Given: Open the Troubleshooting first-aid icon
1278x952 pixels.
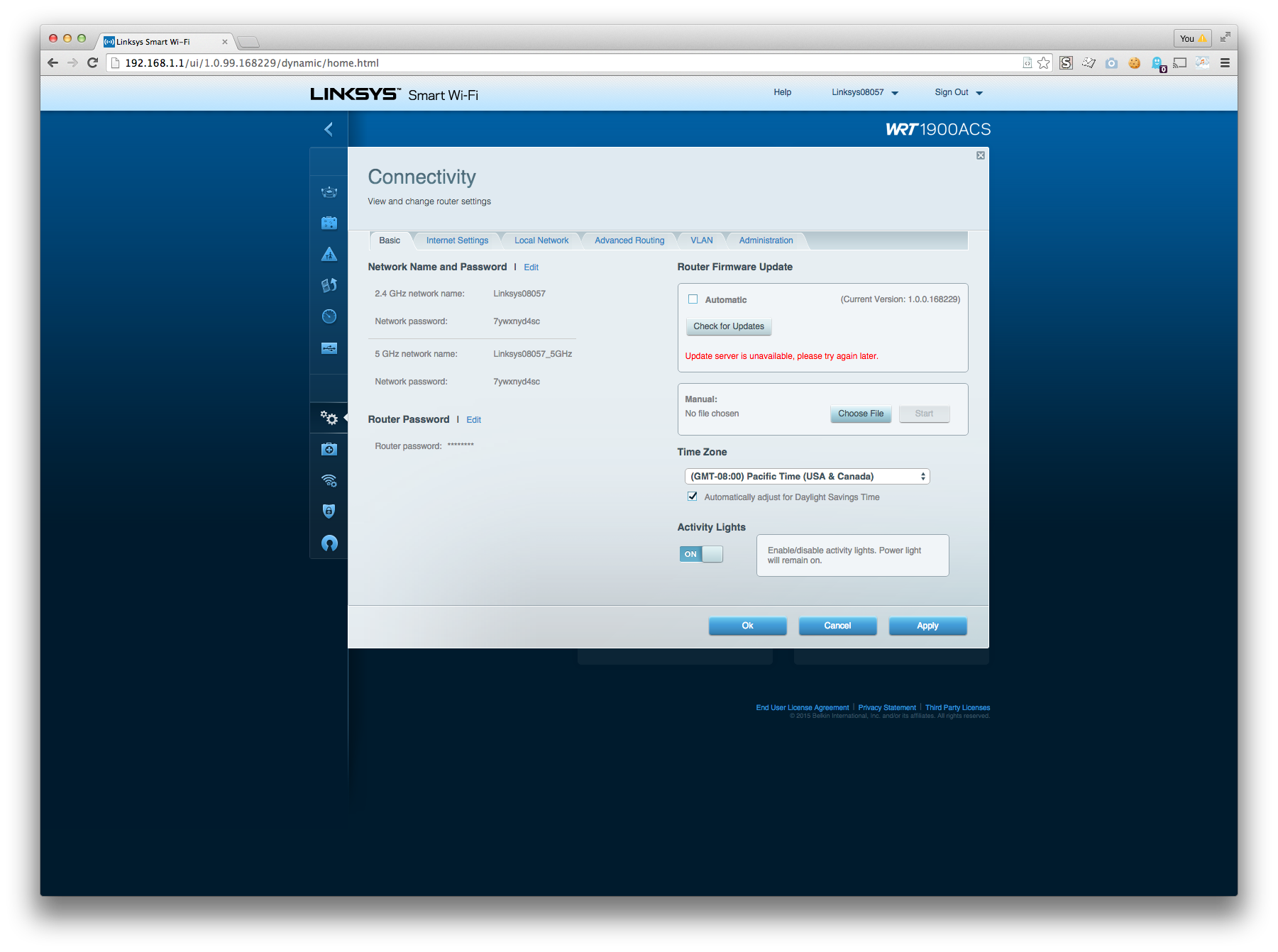Looking at the screenshot, I should pyautogui.click(x=329, y=449).
